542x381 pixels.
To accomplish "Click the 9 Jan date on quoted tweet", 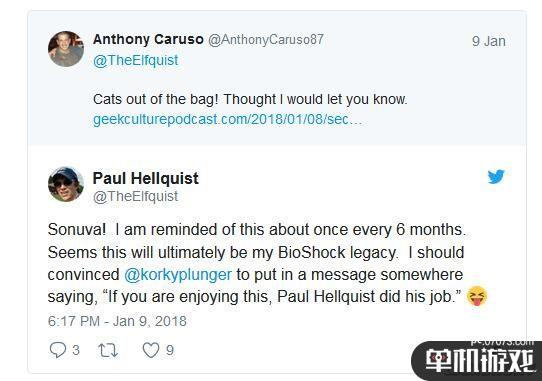I will [x=489, y=41].
